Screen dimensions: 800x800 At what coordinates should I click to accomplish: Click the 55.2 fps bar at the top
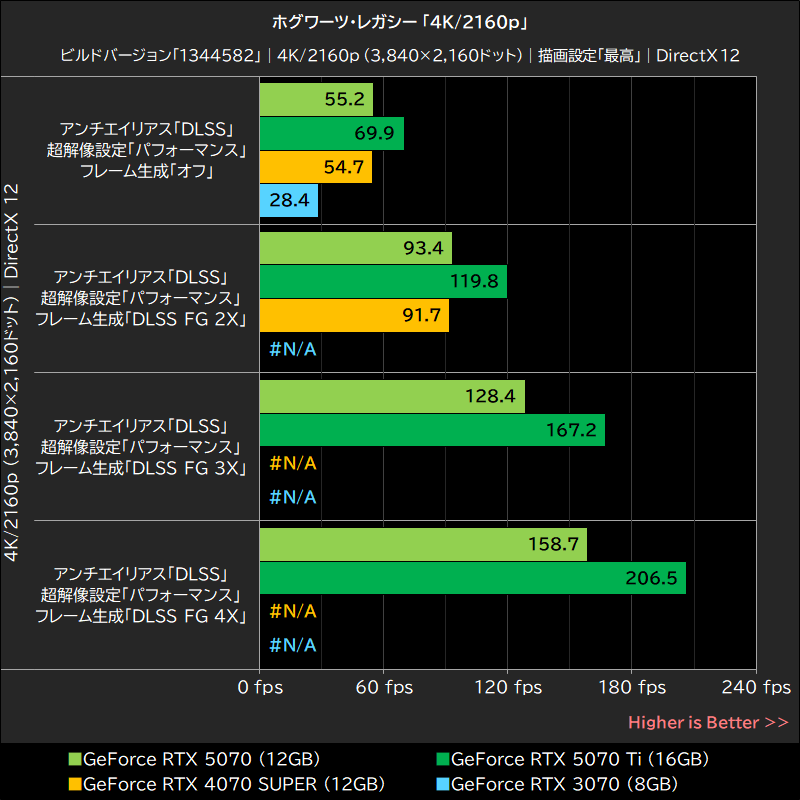pos(315,99)
